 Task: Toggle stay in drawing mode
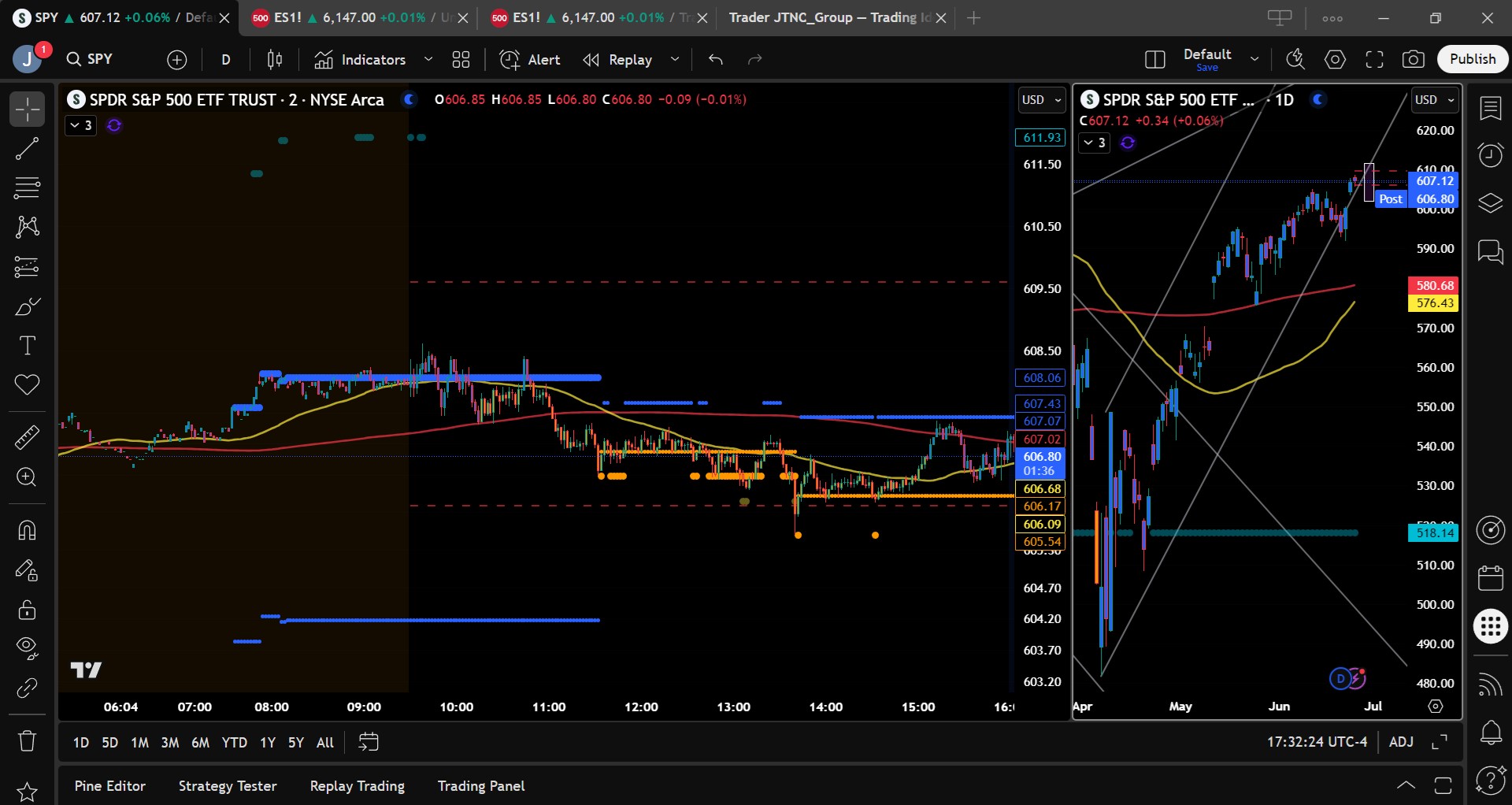pyautogui.click(x=27, y=569)
